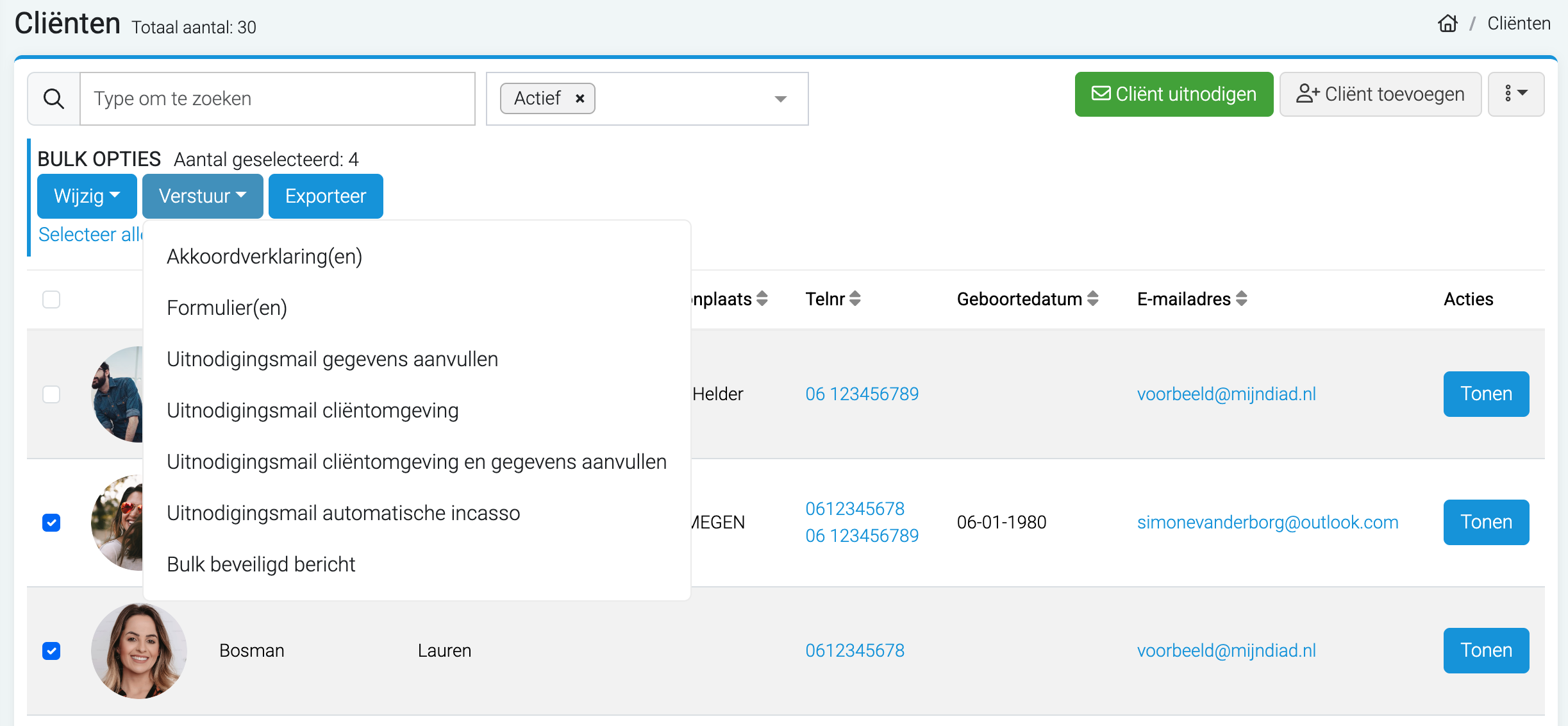This screenshot has height=726, width=1568.
Task: Focus the Type om te zoeken field
Action: (277, 99)
